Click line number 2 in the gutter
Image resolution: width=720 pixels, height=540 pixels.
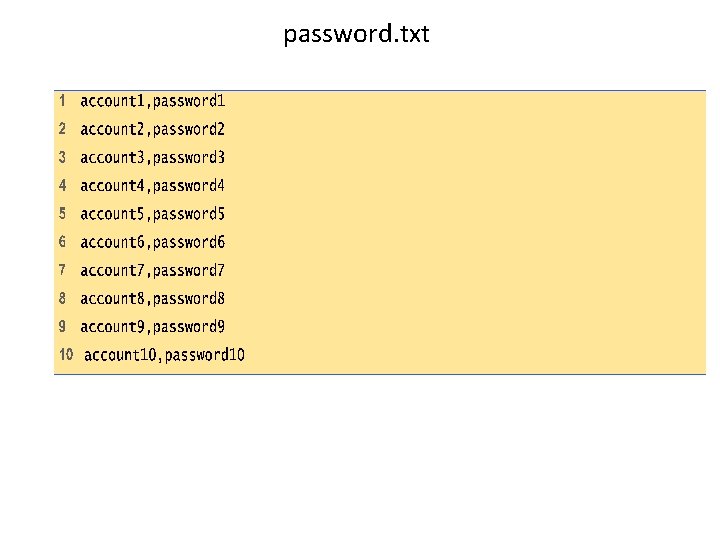pyautogui.click(x=62, y=129)
